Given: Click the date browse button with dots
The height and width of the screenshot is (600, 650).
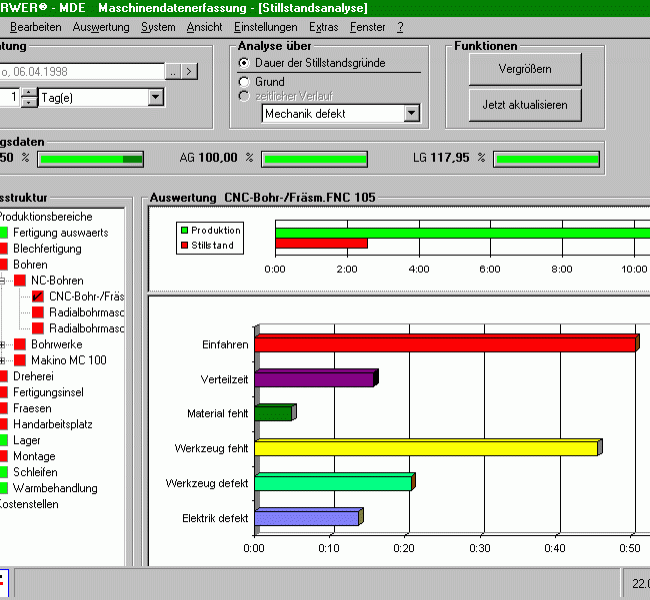Looking at the screenshot, I should click(x=173, y=71).
